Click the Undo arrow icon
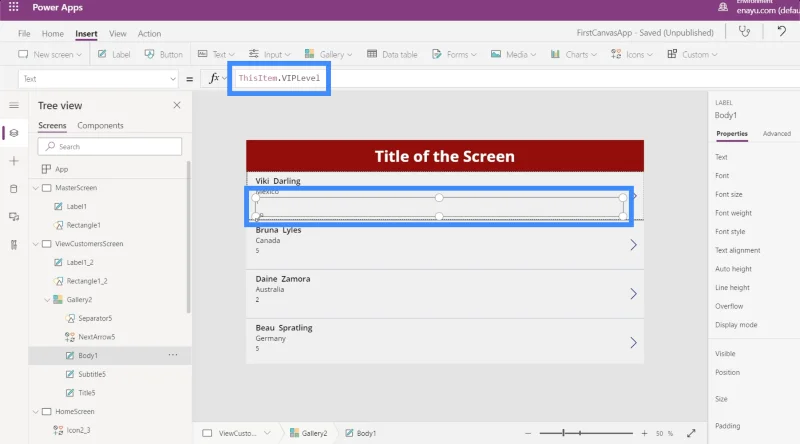This screenshot has height=444, width=800. coord(782,32)
